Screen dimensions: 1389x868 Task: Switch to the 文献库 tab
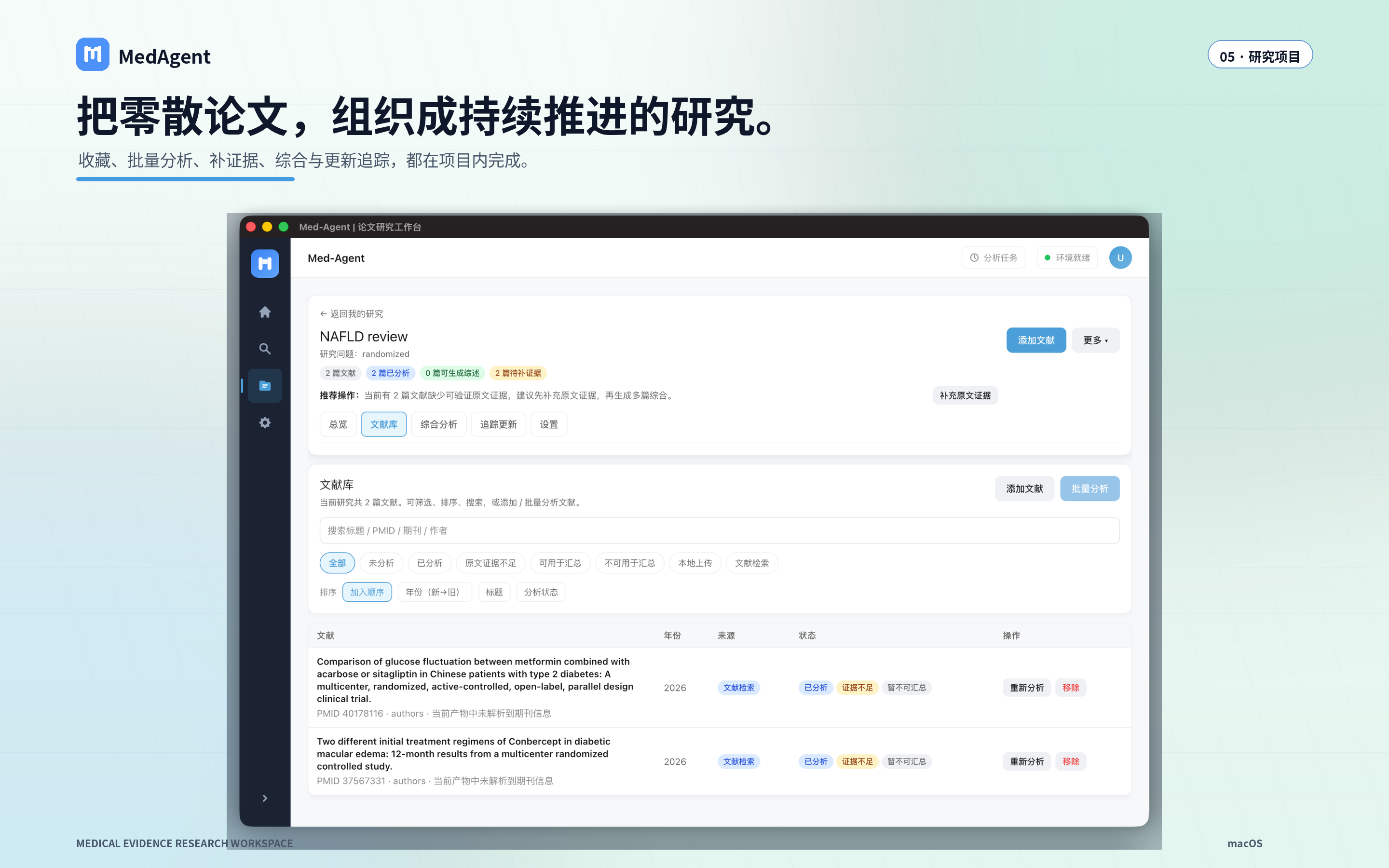(383, 424)
